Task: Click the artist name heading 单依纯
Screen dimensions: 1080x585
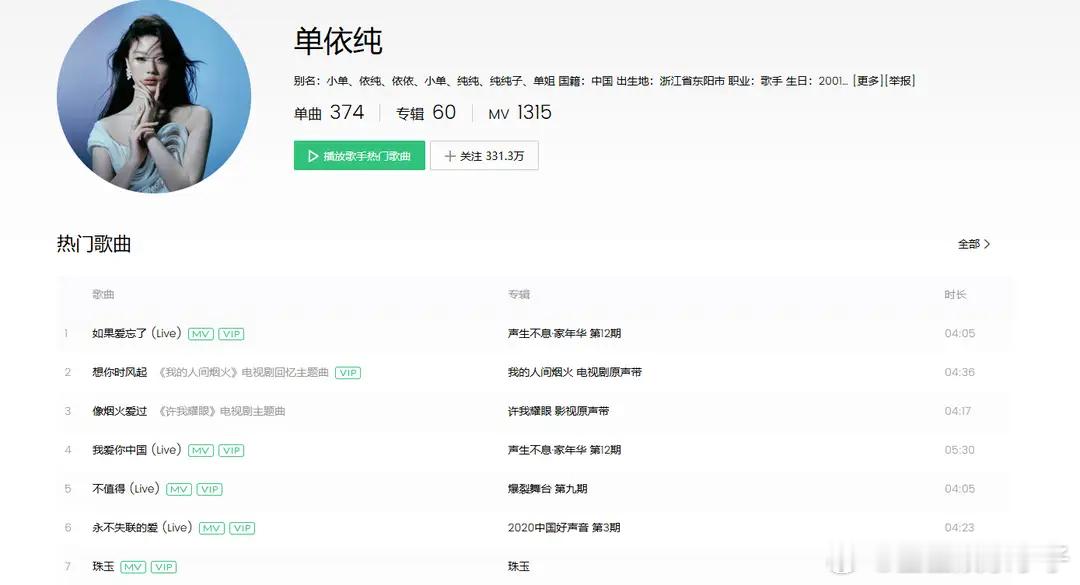Action: click(338, 41)
